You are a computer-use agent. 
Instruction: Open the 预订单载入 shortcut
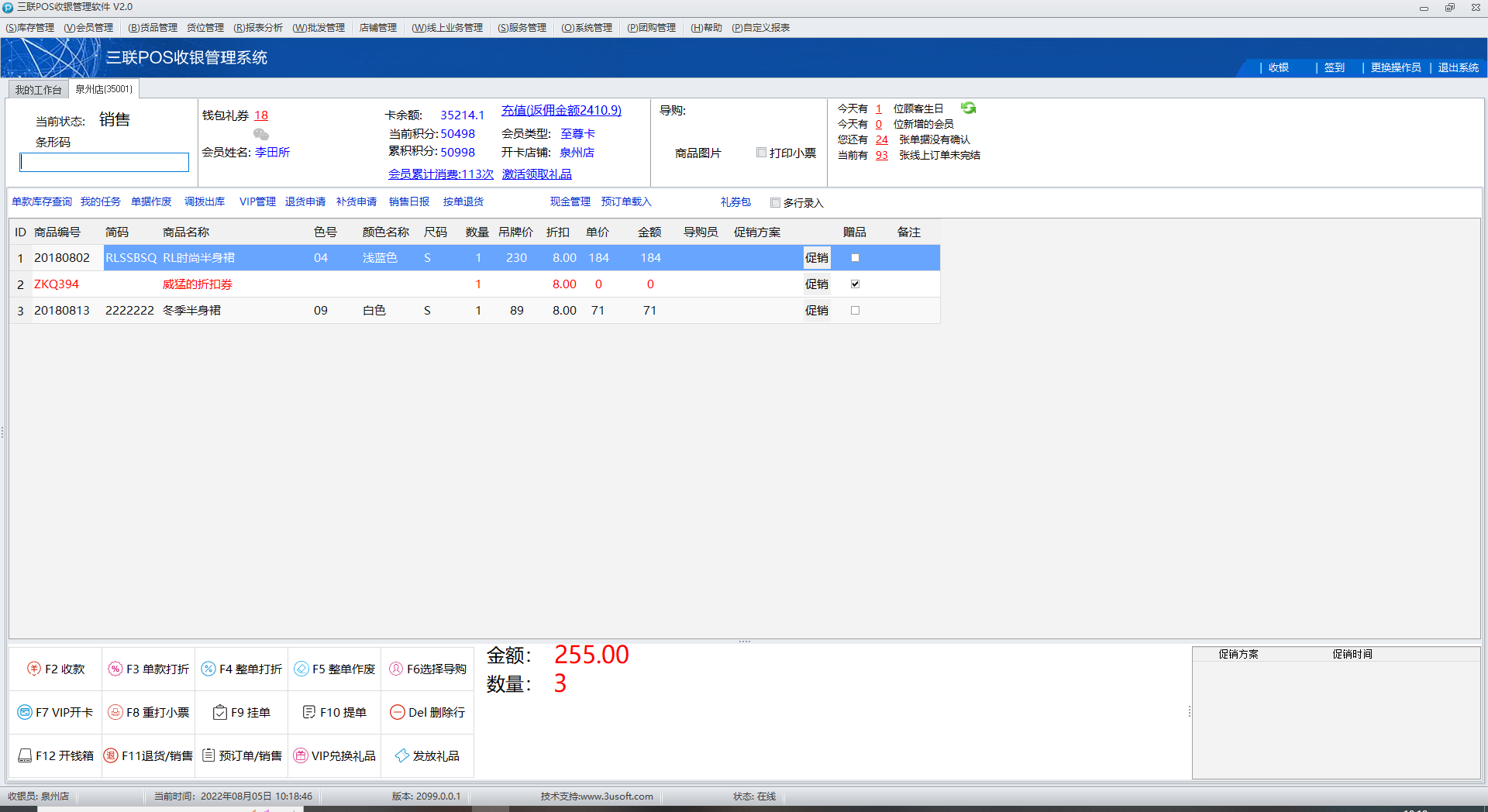(x=626, y=201)
